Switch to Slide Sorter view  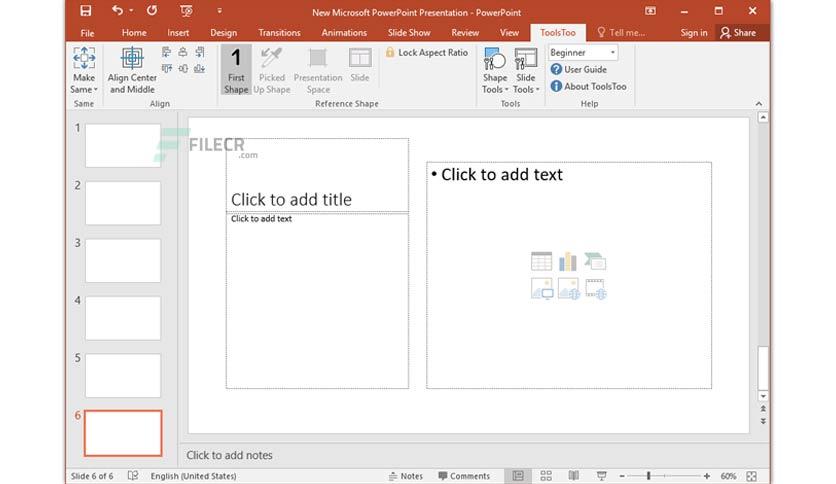(x=546, y=475)
